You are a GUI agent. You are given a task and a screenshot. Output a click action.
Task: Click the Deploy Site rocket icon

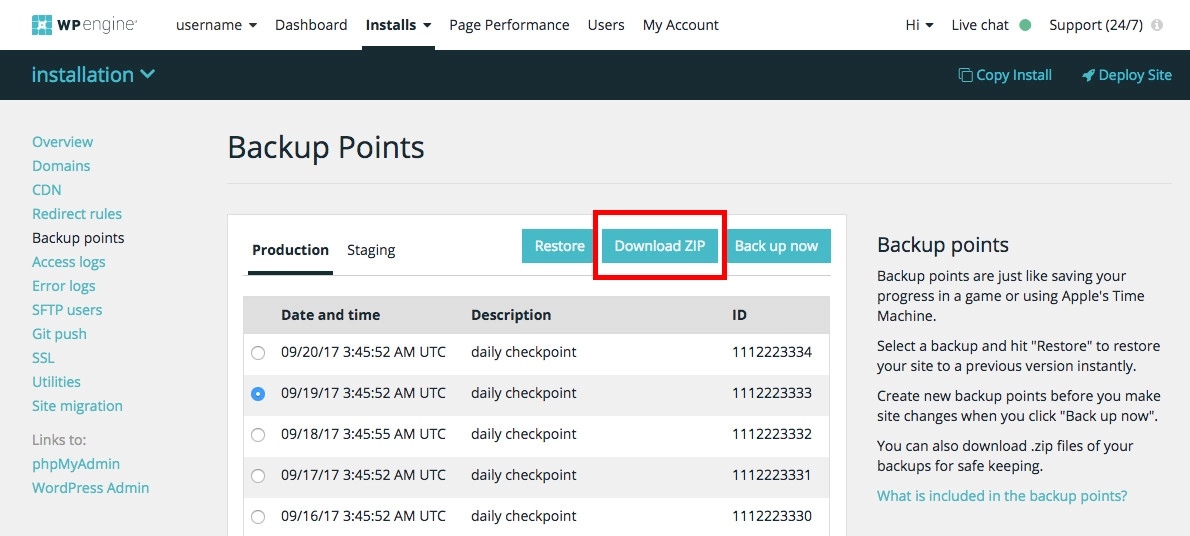(1088, 75)
